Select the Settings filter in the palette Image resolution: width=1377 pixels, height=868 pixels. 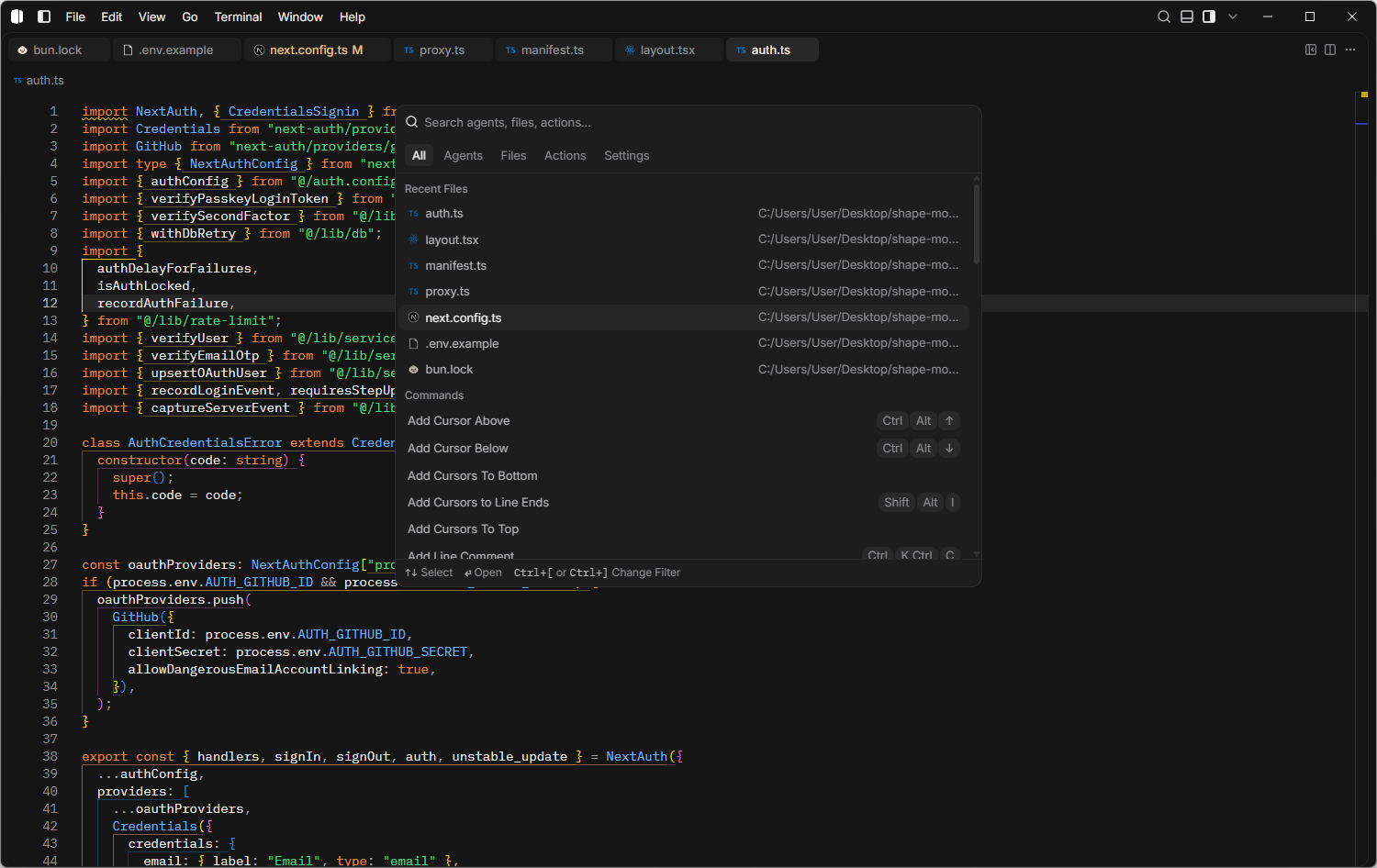pyautogui.click(x=627, y=156)
